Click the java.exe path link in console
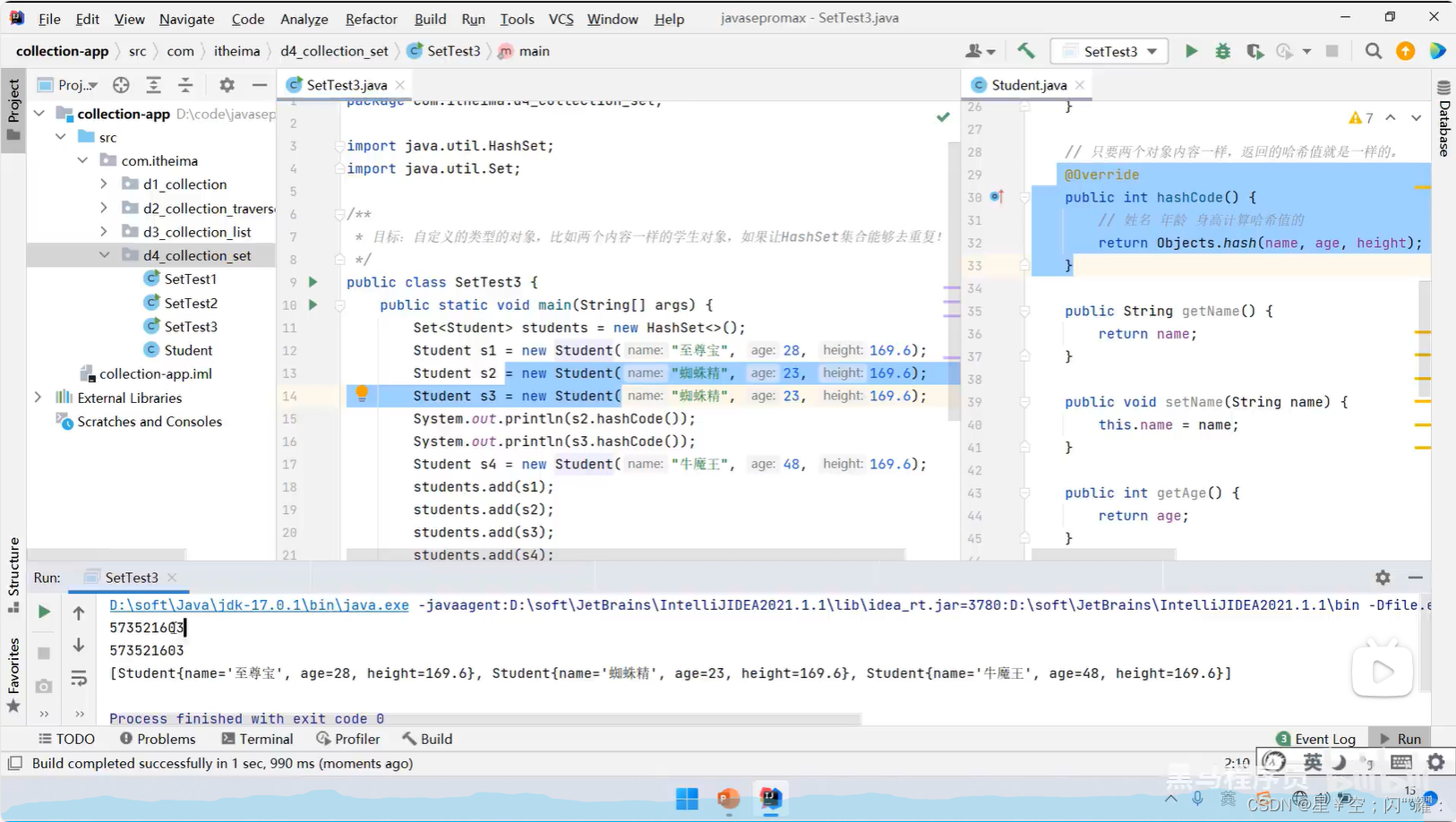This screenshot has width=1456, height=822. point(259,604)
